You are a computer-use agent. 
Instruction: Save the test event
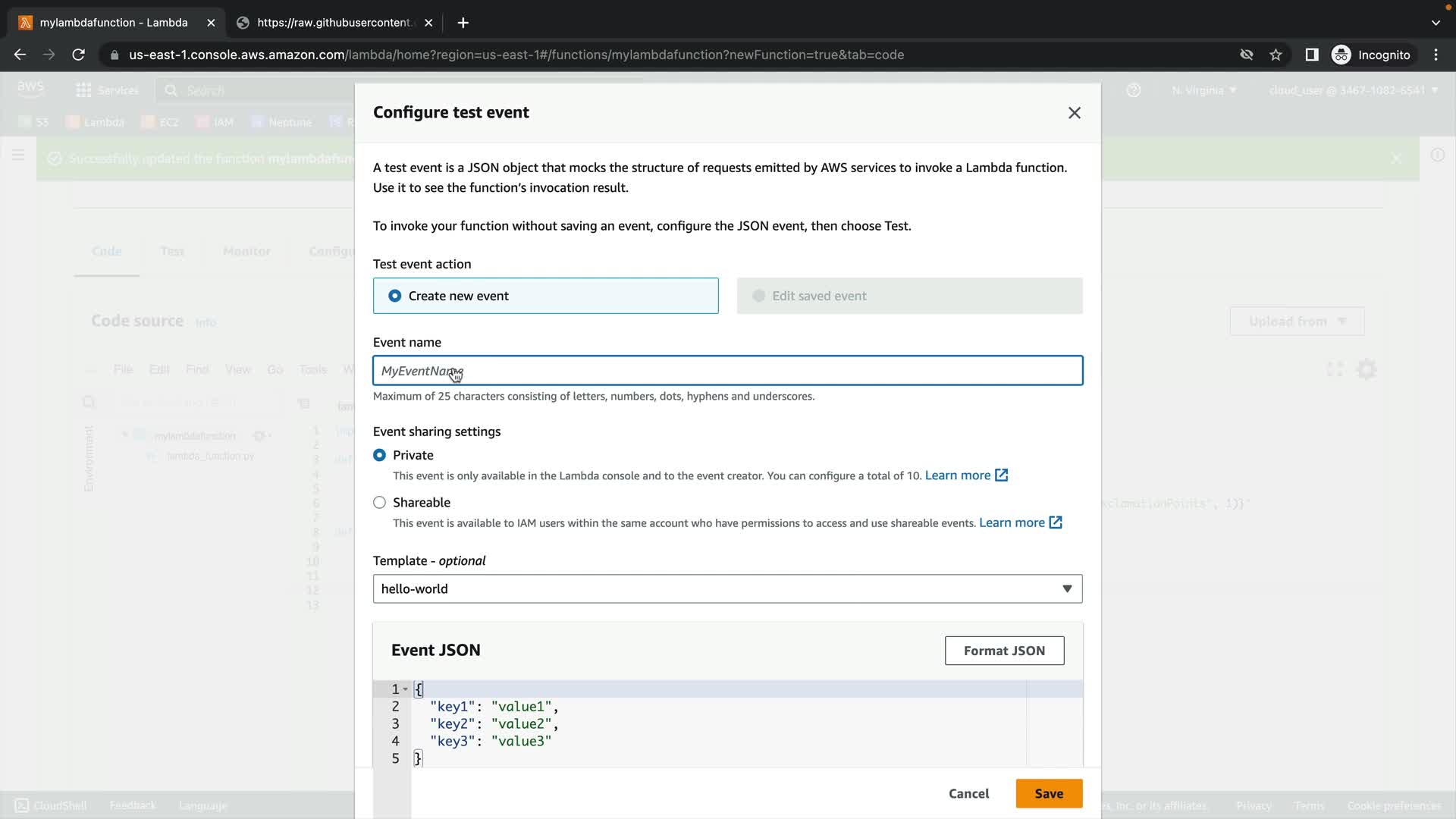[x=1048, y=793]
